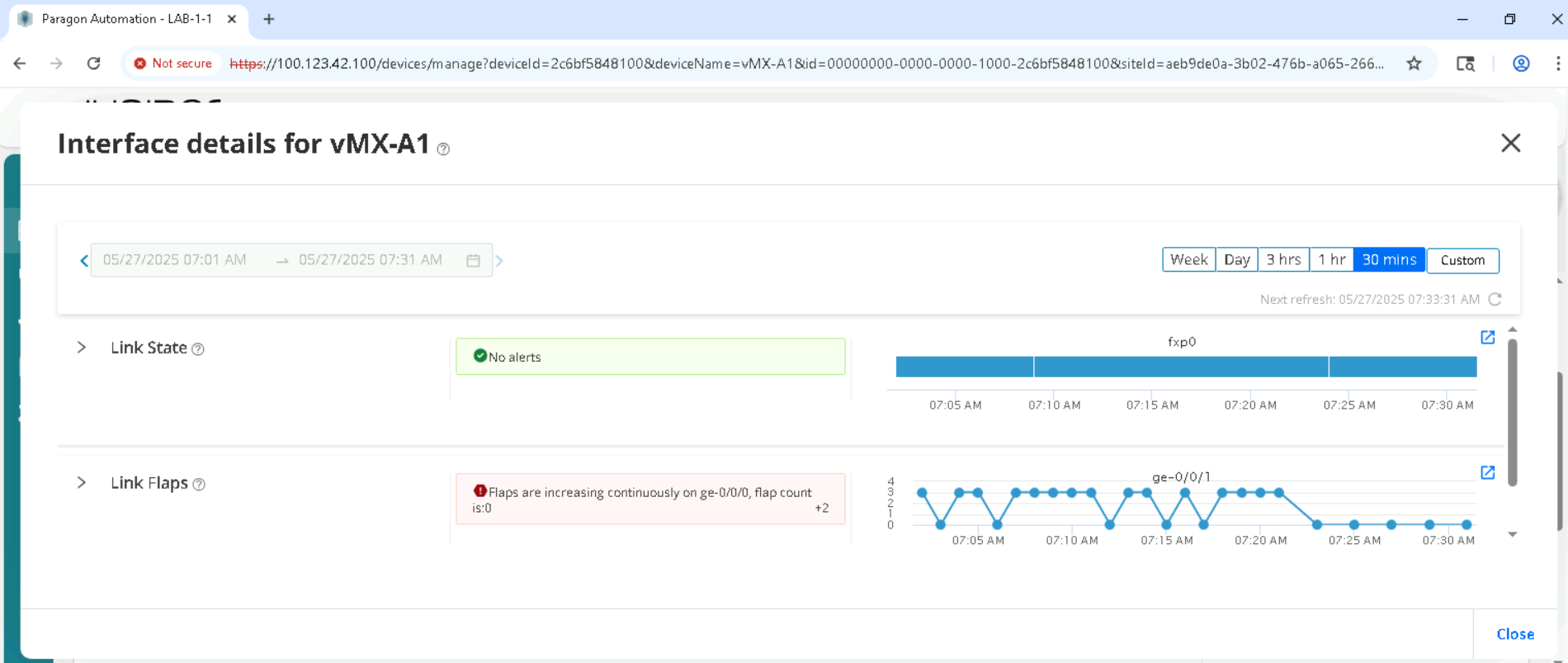Screen dimensions: 1568x663
Task: Open the ge-0/0/1 flaps chart popout
Action: (x=1487, y=473)
